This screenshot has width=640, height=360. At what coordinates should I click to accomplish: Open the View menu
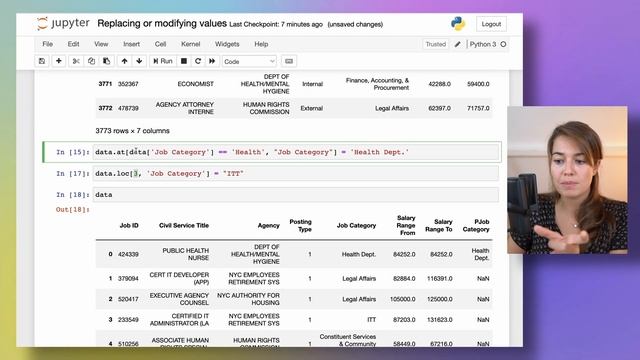(101, 44)
